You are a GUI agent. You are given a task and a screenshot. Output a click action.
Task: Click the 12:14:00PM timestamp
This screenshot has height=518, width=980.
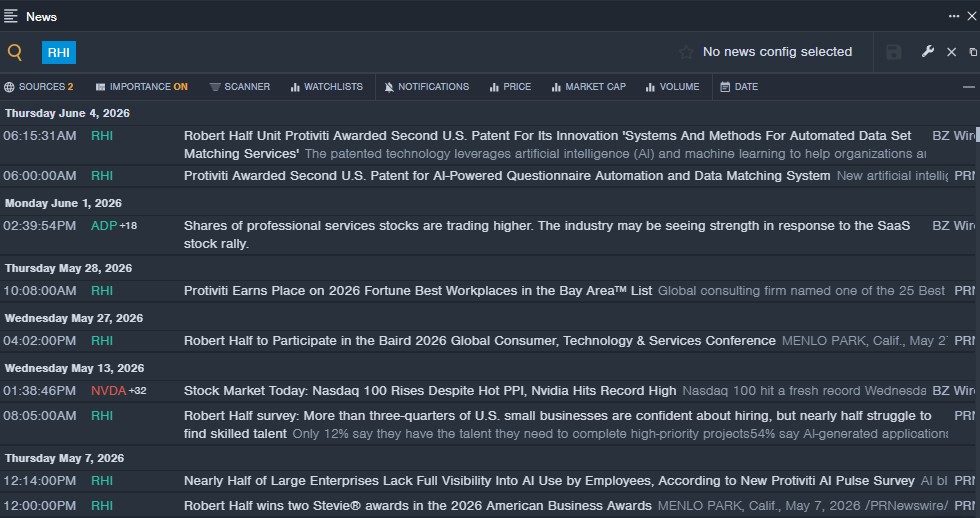[39, 481]
